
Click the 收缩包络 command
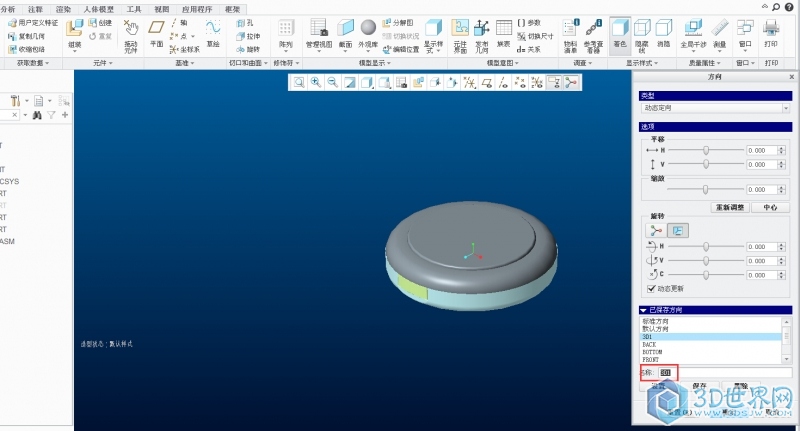tap(27, 49)
